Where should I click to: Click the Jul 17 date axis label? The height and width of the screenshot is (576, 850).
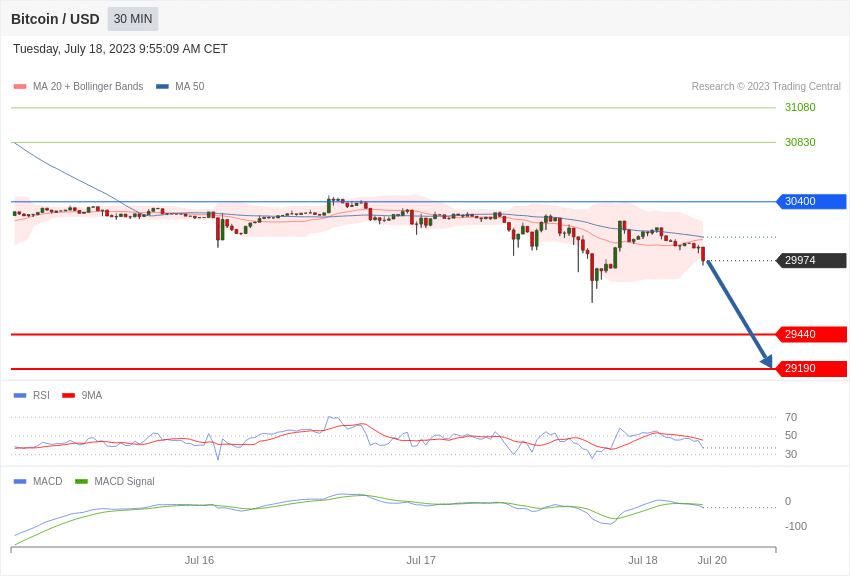coord(421,560)
